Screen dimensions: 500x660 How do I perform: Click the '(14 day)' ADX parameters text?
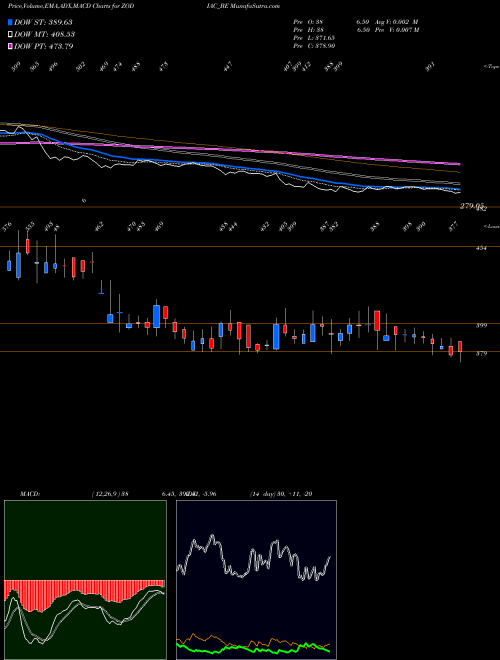263,494
